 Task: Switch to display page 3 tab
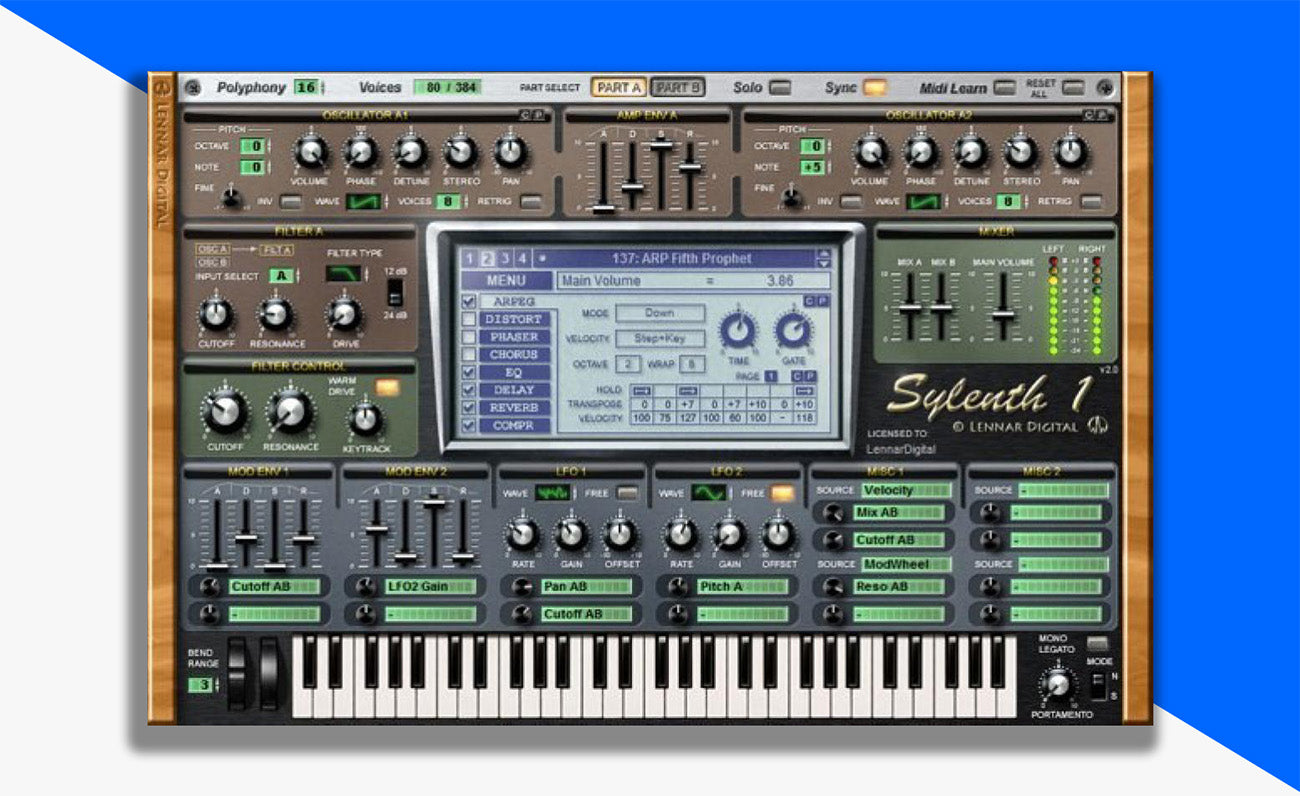tap(505, 258)
